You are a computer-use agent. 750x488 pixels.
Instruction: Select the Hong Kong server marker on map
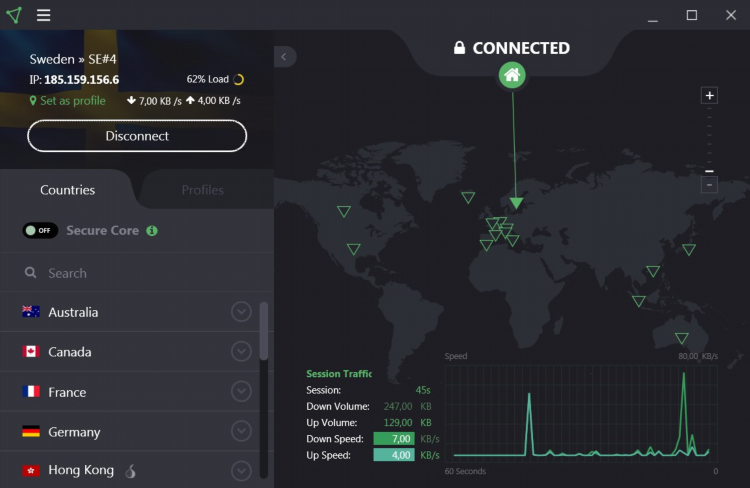653,271
